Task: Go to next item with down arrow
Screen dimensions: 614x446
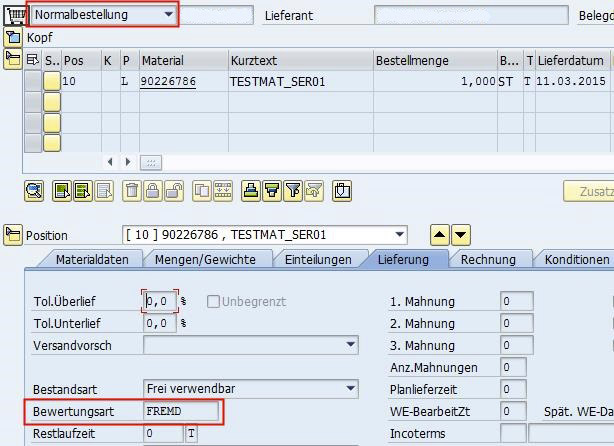Action: (461, 236)
